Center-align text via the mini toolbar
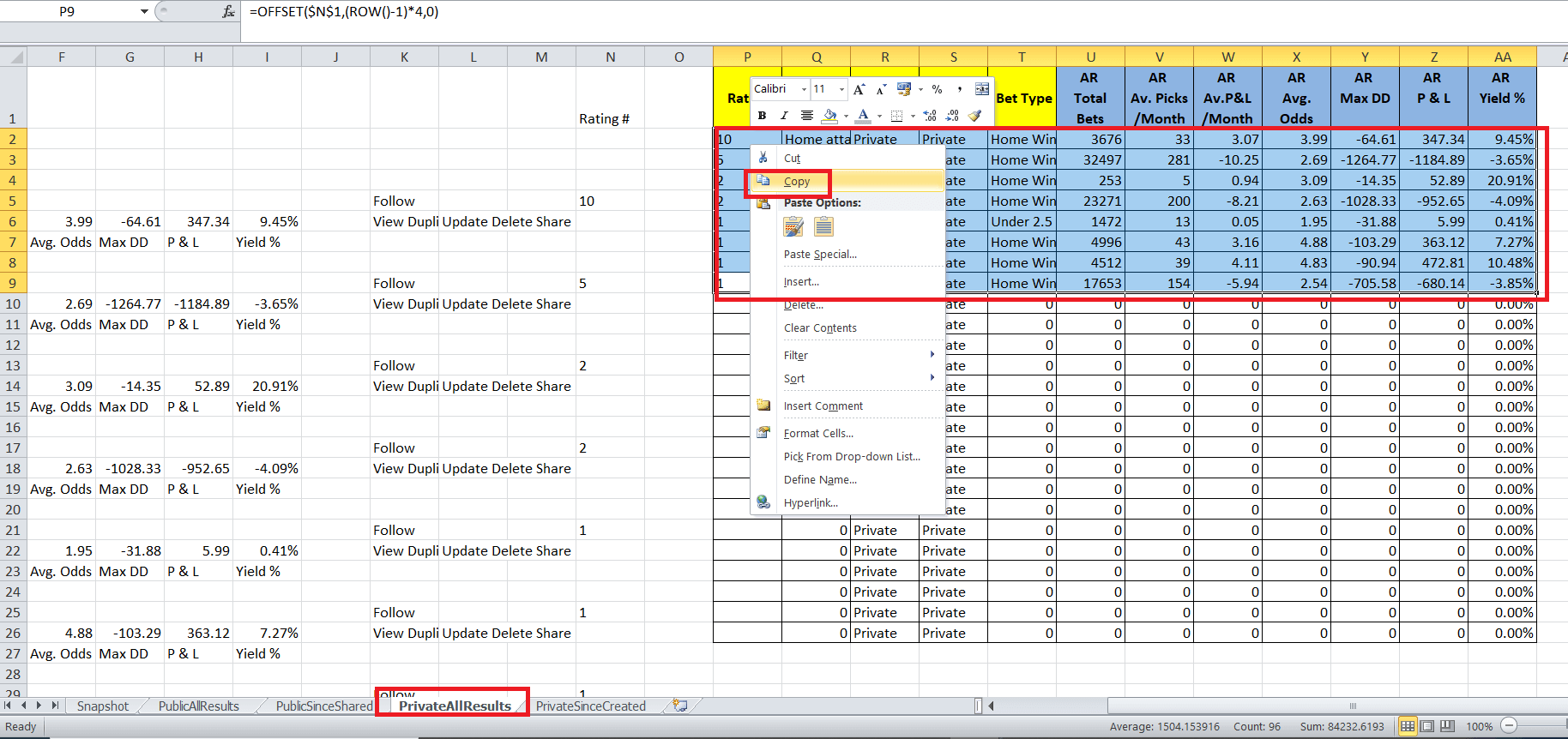1568x739 pixels. pos(806,115)
